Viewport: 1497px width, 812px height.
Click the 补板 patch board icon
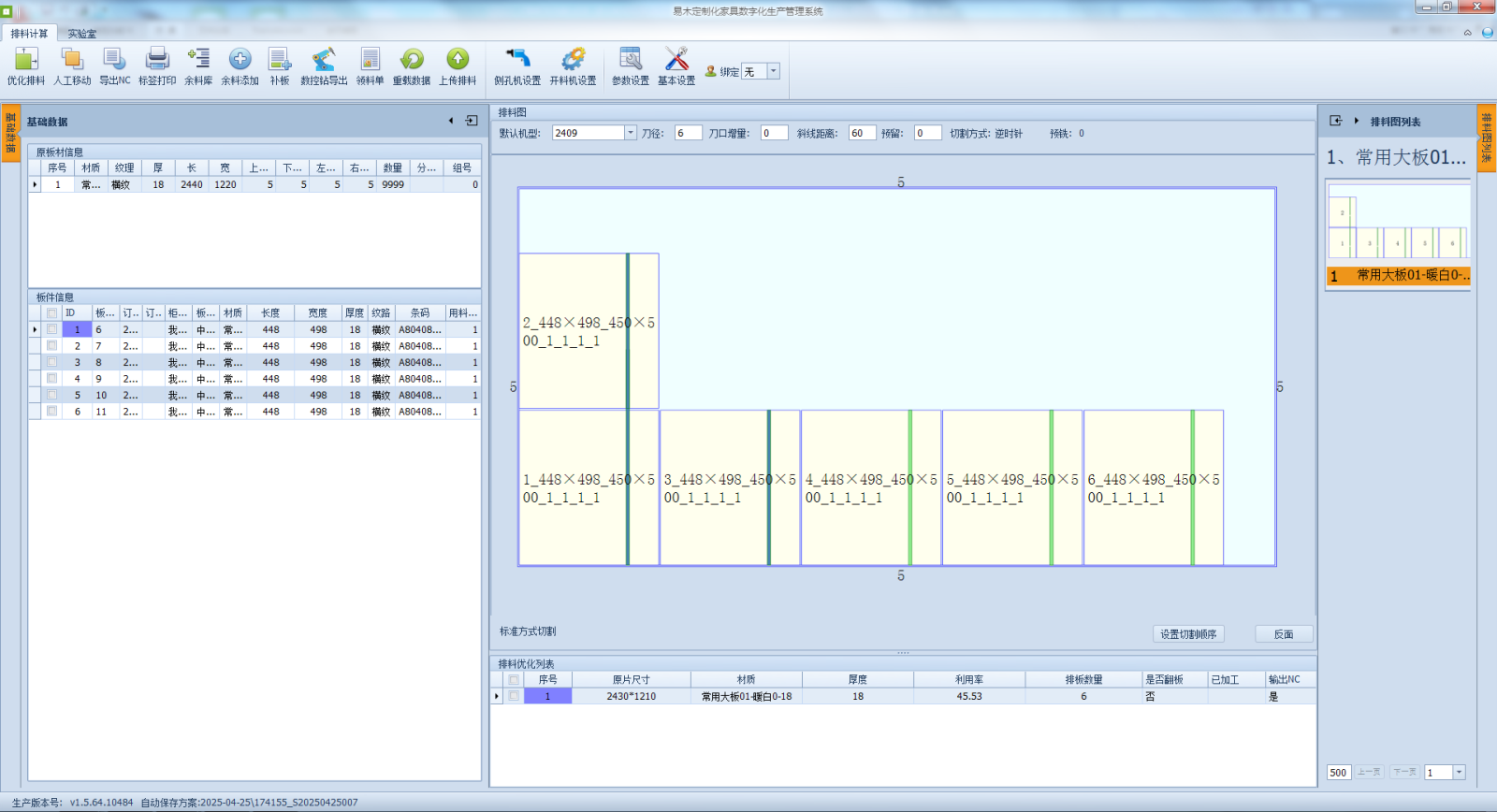280,66
